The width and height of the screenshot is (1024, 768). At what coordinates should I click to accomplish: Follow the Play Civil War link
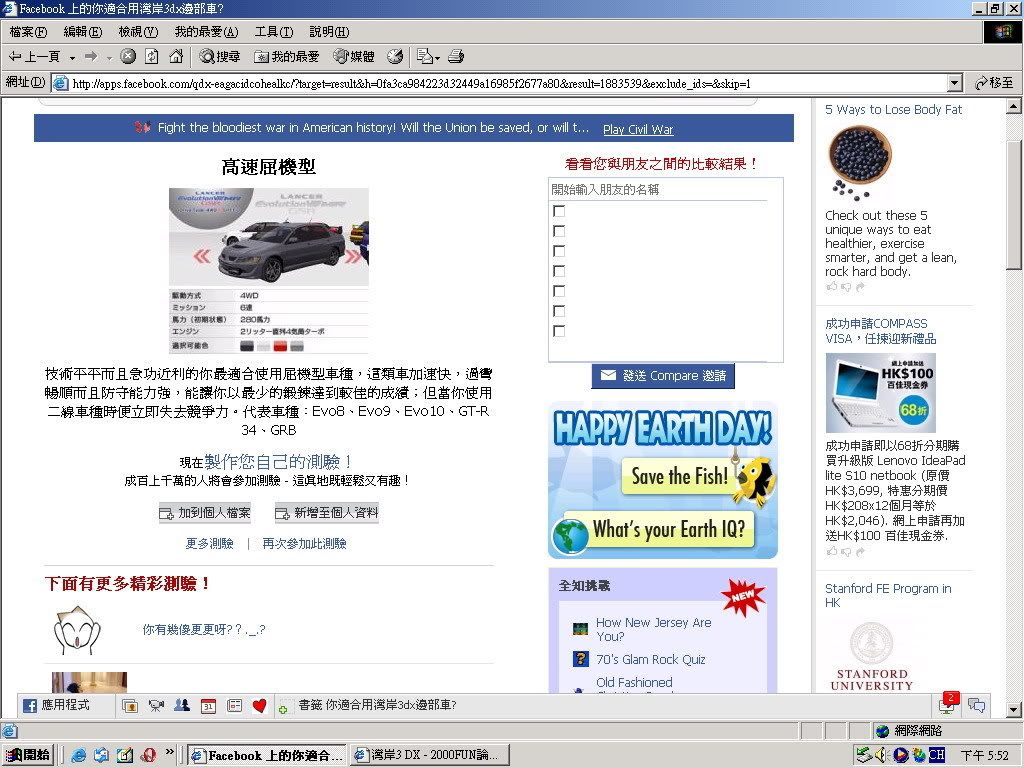(x=638, y=130)
